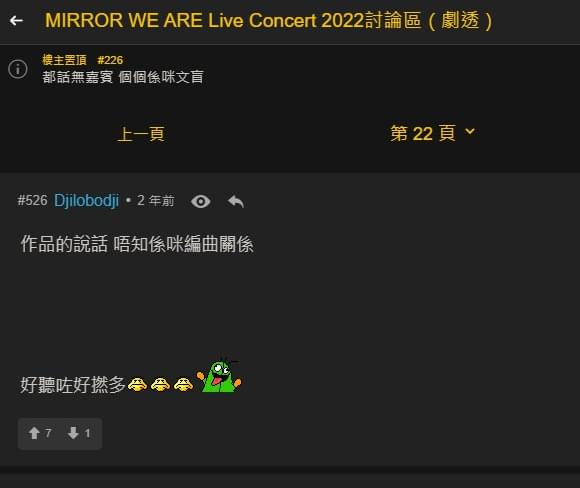580x488 pixels.
Task: Click the 2 年前 timestamp
Action: (155, 201)
